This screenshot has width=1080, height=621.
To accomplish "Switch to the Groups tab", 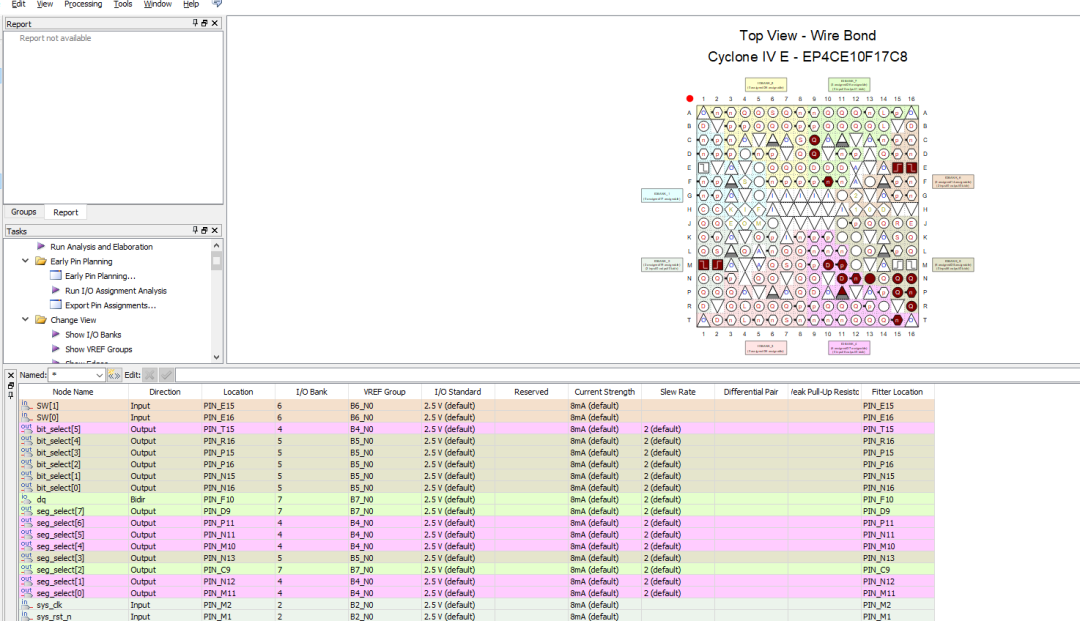I will [x=24, y=212].
